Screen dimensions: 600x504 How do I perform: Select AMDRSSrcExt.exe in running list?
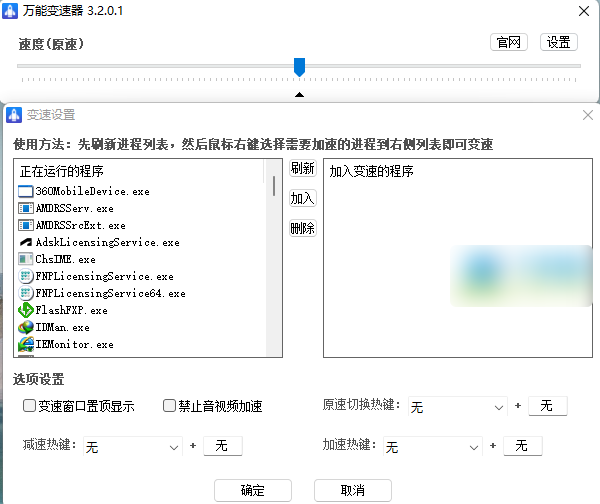[x=80, y=225]
